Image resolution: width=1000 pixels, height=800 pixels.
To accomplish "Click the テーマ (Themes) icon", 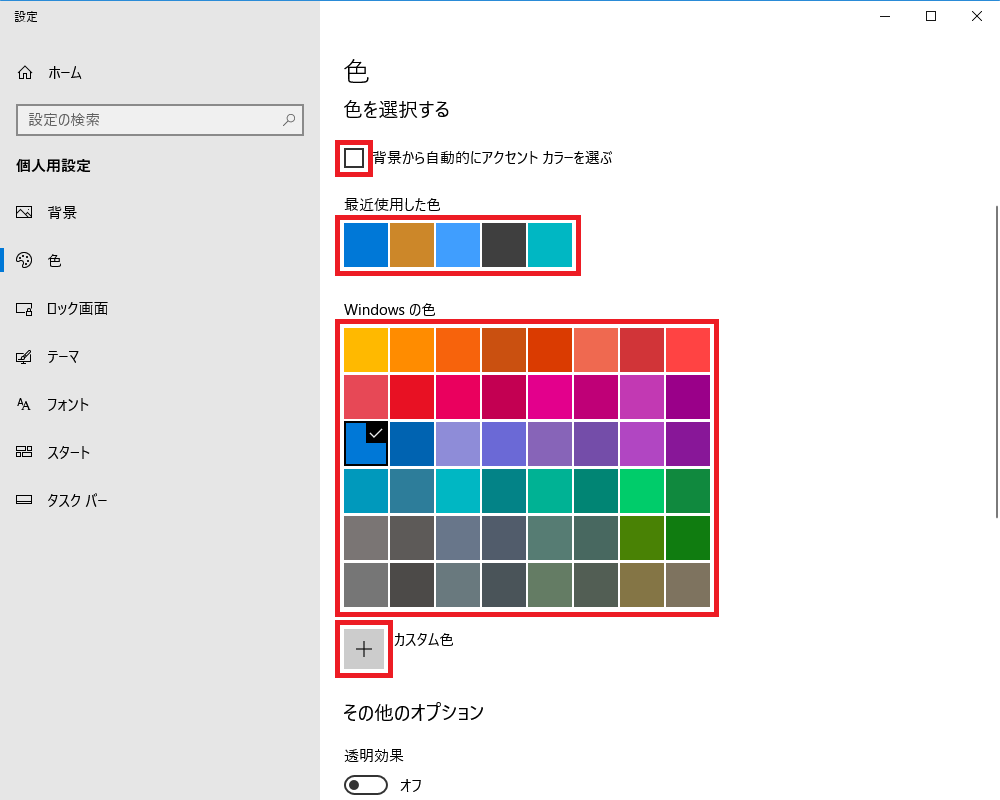I will pyautogui.click(x=25, y=357).
